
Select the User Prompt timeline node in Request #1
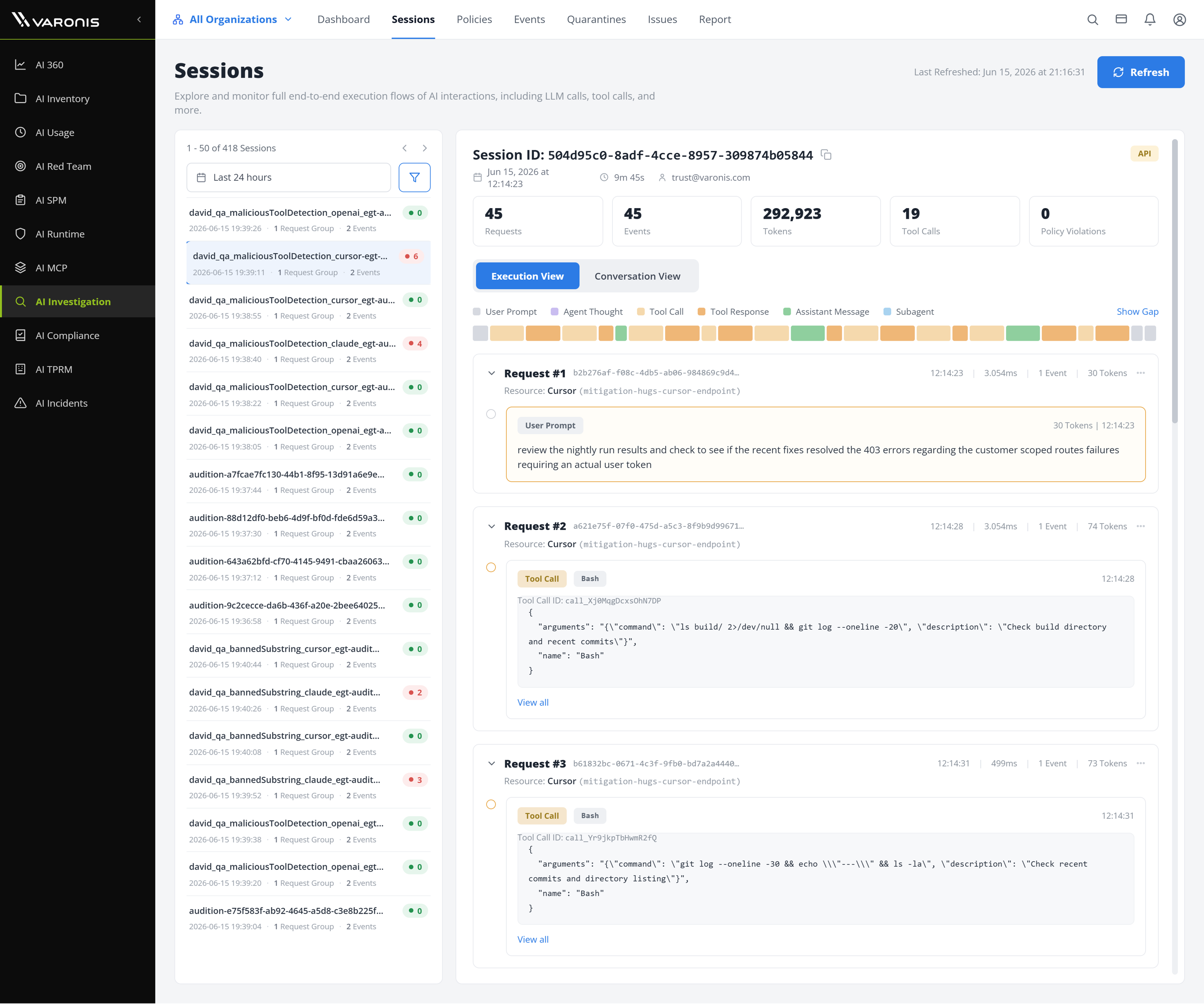coord(491,414)
